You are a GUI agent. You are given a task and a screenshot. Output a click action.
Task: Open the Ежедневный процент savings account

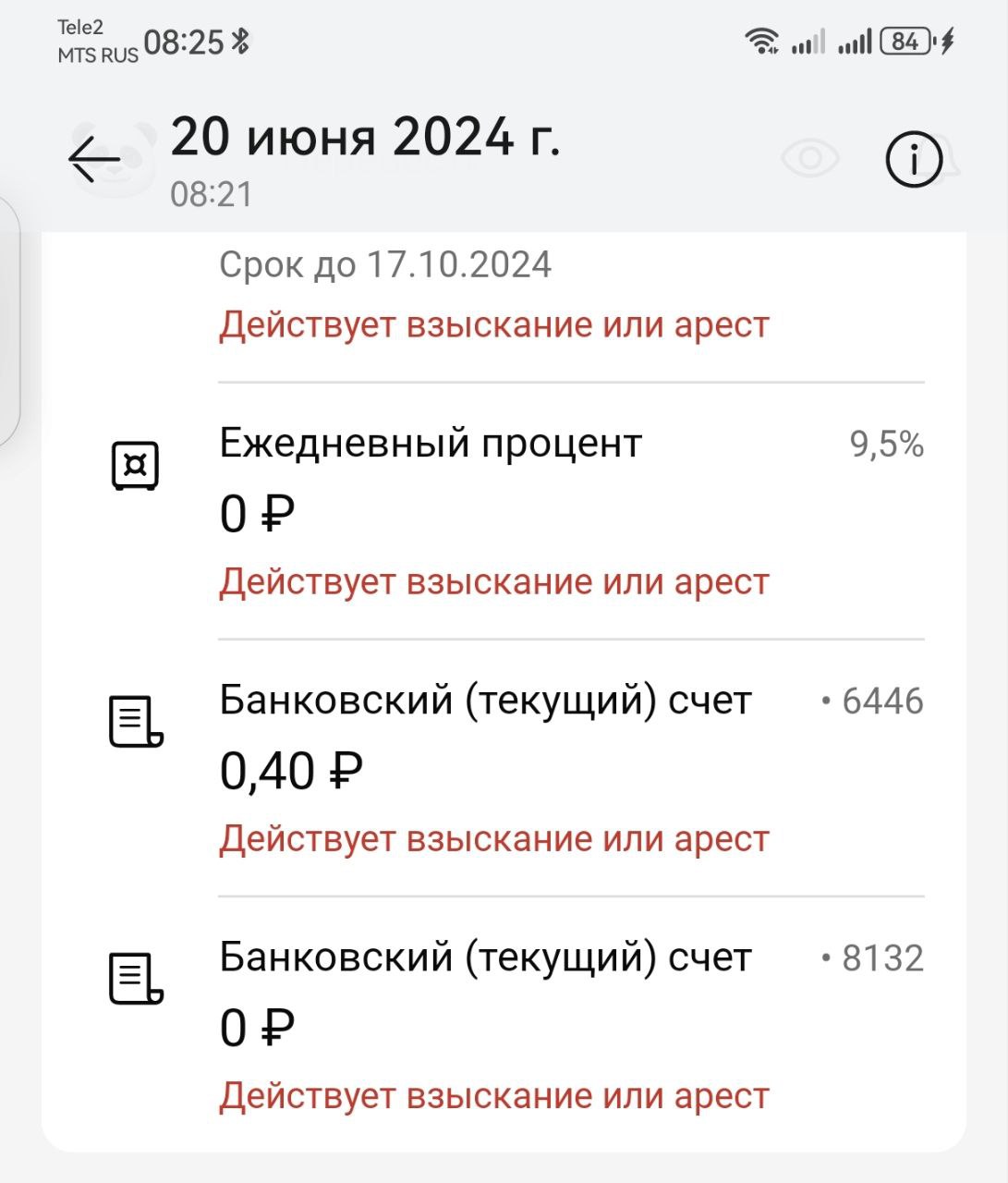[431, 445]
